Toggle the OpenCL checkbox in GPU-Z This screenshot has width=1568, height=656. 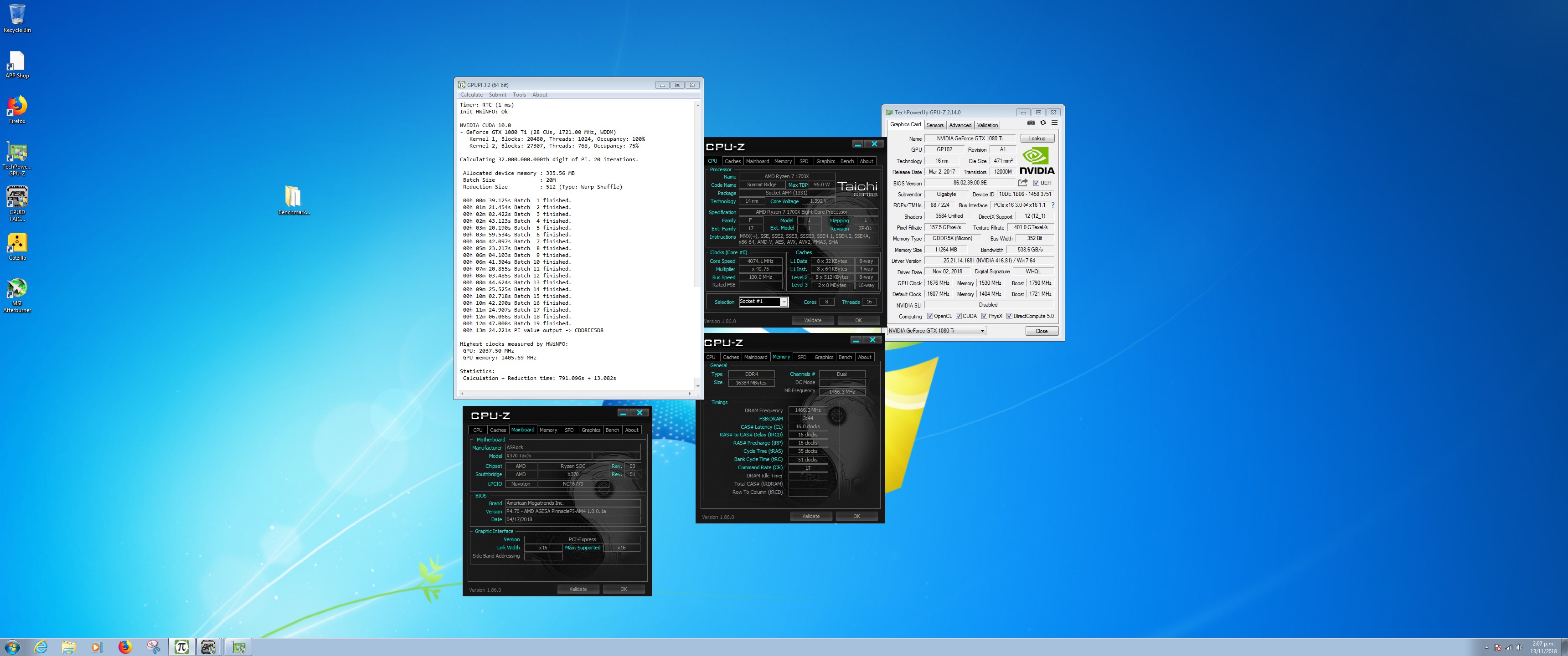click(929, 316)
